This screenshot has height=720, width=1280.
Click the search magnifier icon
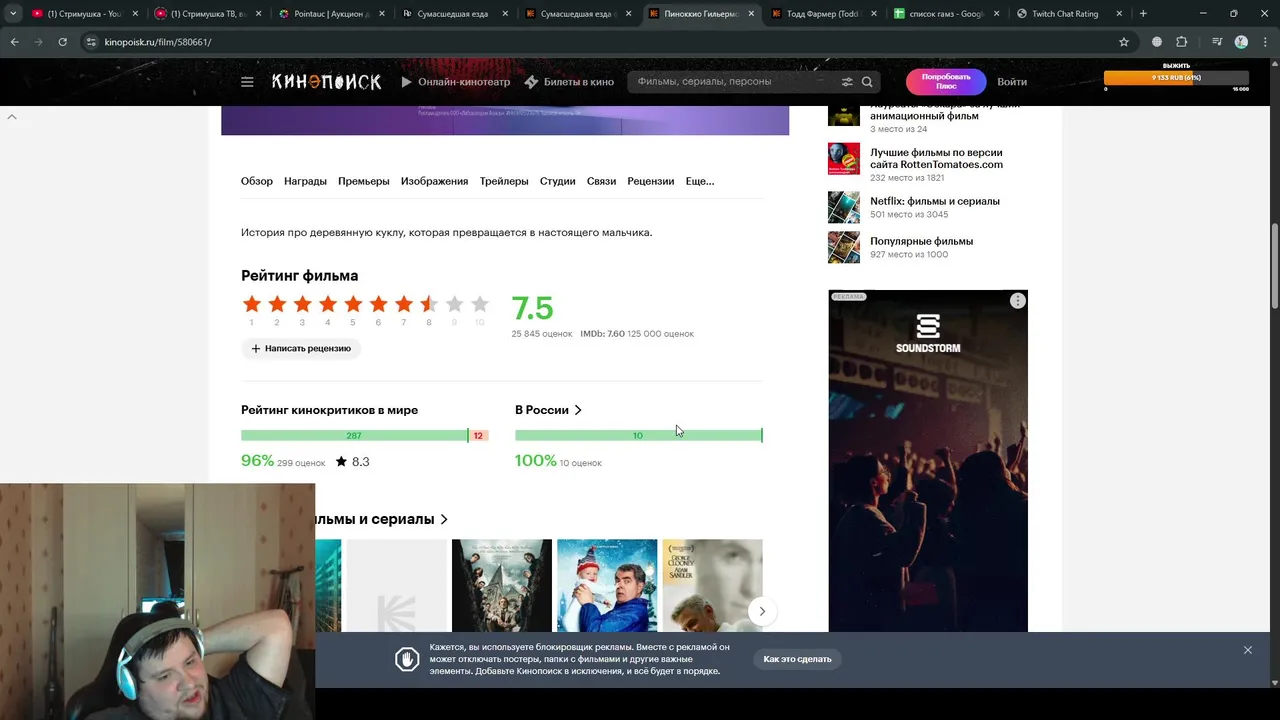point(867,82)
